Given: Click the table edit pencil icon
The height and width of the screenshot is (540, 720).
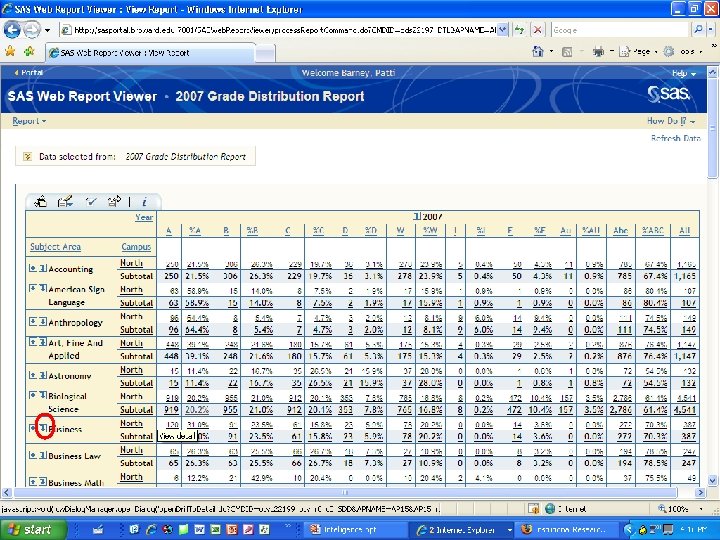Looking at the screenshot, I should click(x=65, y=201).
